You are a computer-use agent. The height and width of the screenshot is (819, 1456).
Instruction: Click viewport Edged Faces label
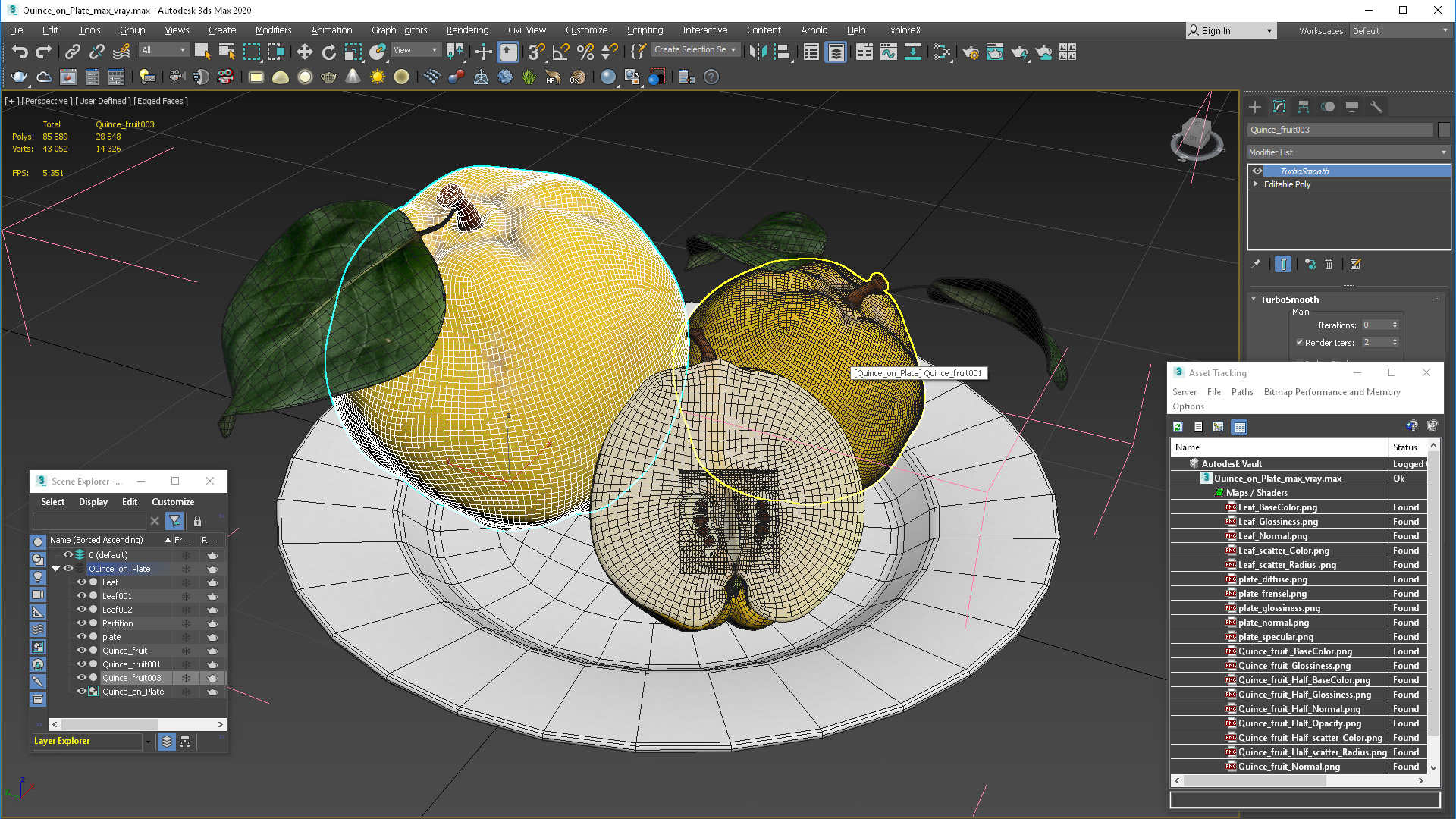162,101
